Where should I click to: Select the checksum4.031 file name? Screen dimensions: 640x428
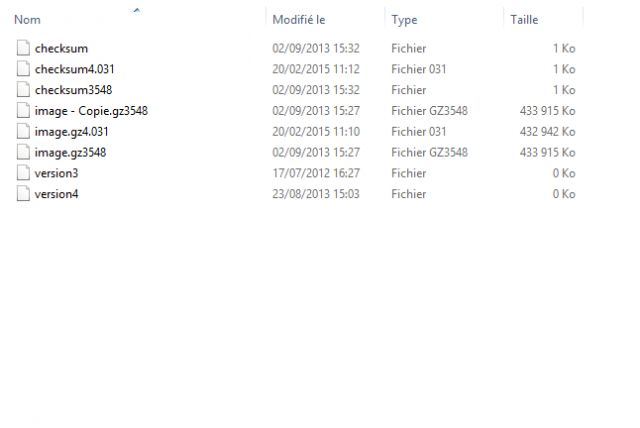point(74,69)
